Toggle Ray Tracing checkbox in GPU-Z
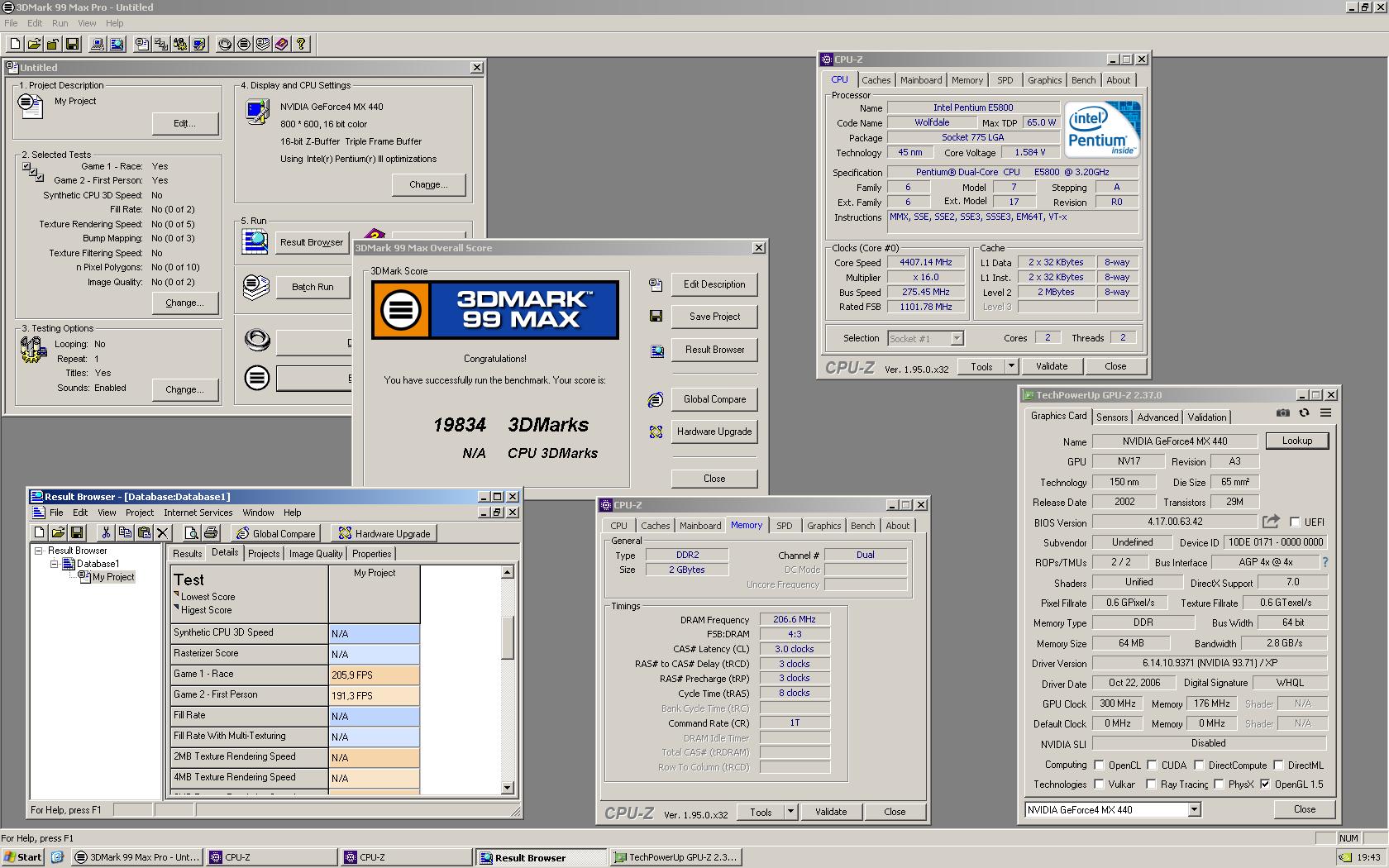 1151,785
